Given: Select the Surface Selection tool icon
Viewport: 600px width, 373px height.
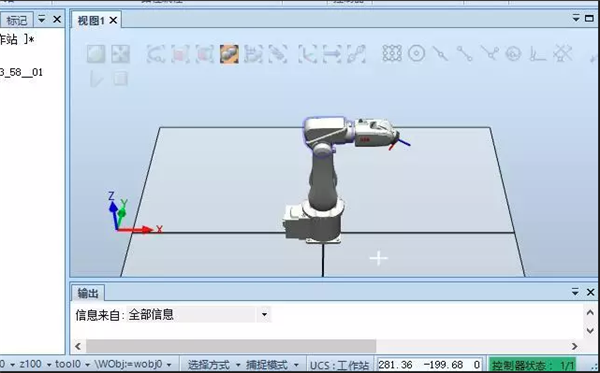Looking at the screenshot, I should [180, 54].
